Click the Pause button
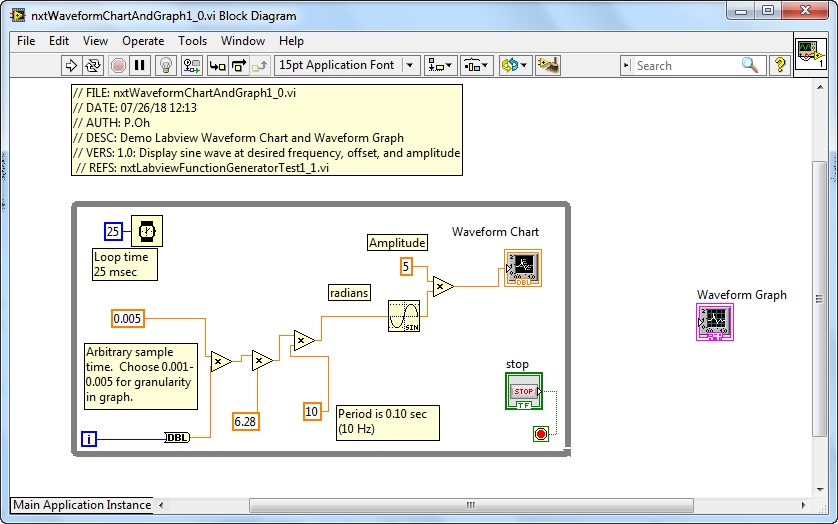838x524 pixels. pyautogui.click(x=140, y=66)
